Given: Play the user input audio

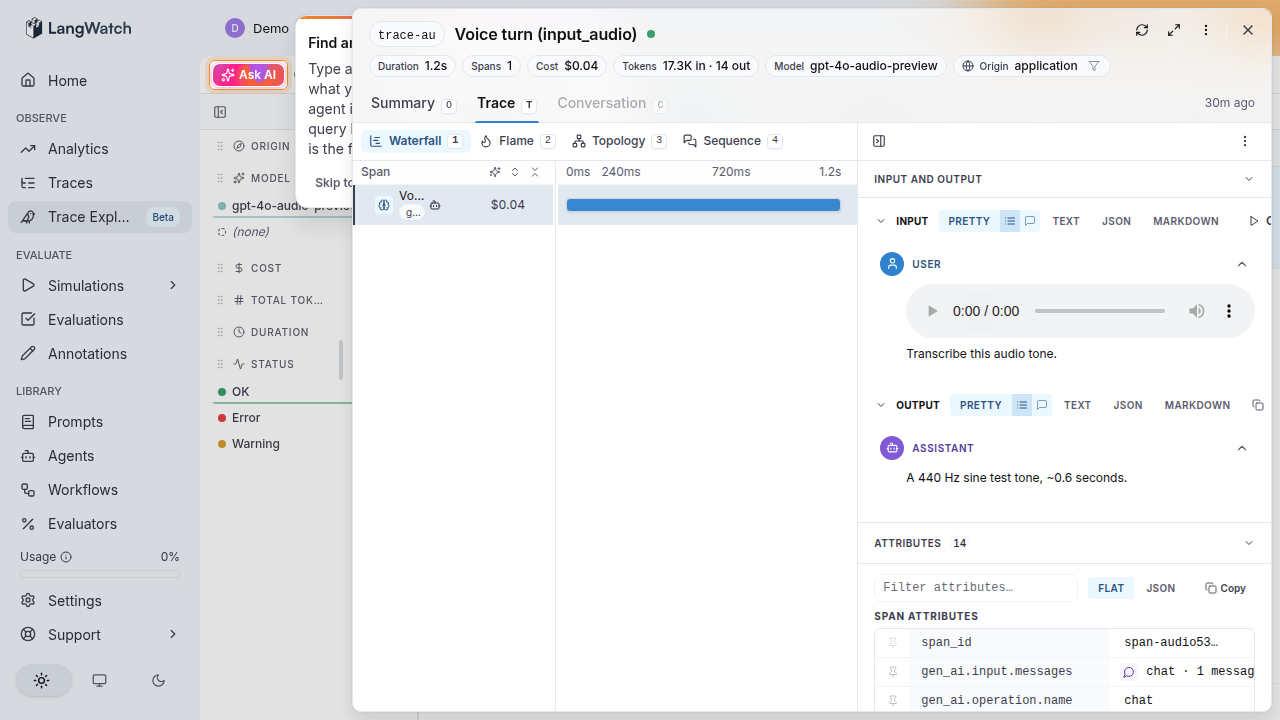Looking at the screenshot, I should click(x=932, y=311).
